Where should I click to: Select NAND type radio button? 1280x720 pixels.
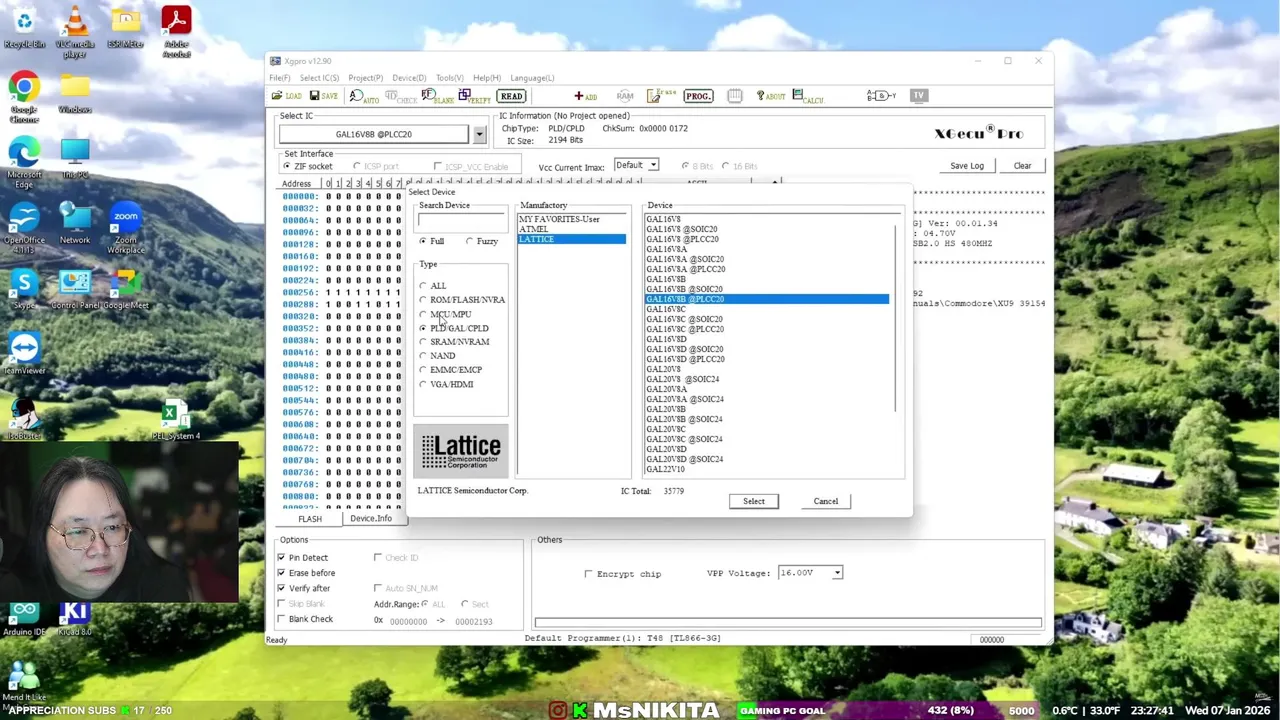[x=423, y=356]
